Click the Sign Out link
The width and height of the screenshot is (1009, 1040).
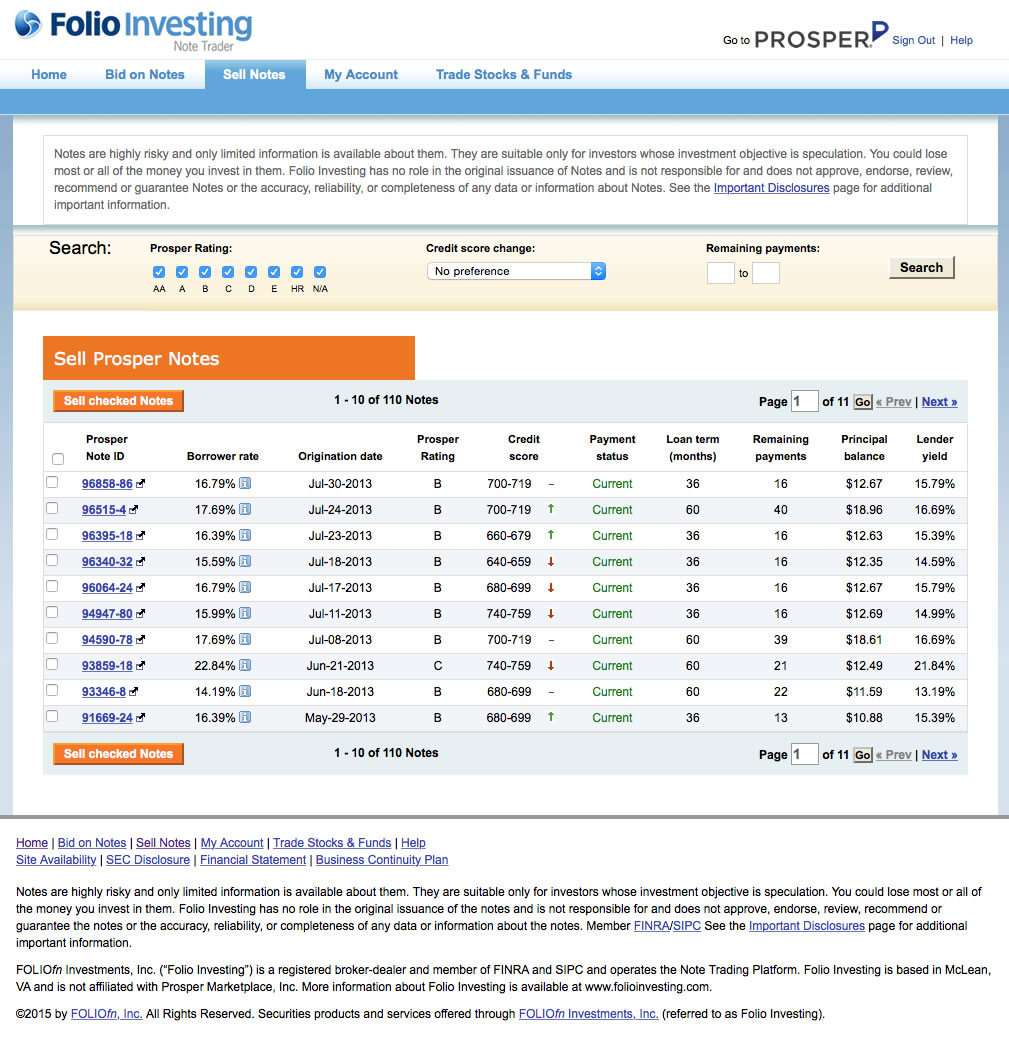913,40
